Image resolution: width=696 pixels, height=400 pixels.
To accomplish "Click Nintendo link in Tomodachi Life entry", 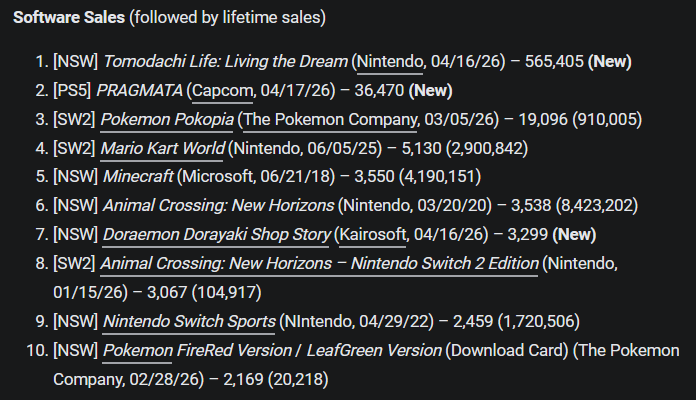I will coord(390,62).
